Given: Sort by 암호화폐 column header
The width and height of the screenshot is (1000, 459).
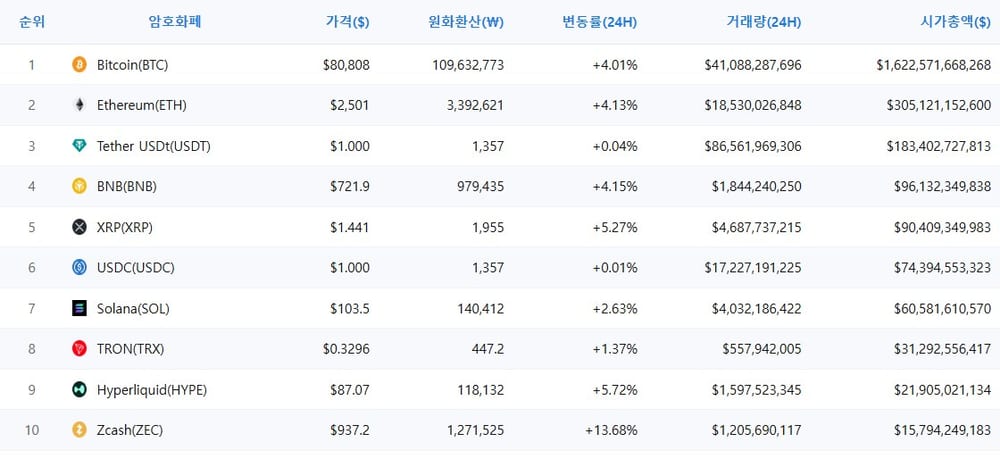Looking at the screenshot, I should [175, 22].
